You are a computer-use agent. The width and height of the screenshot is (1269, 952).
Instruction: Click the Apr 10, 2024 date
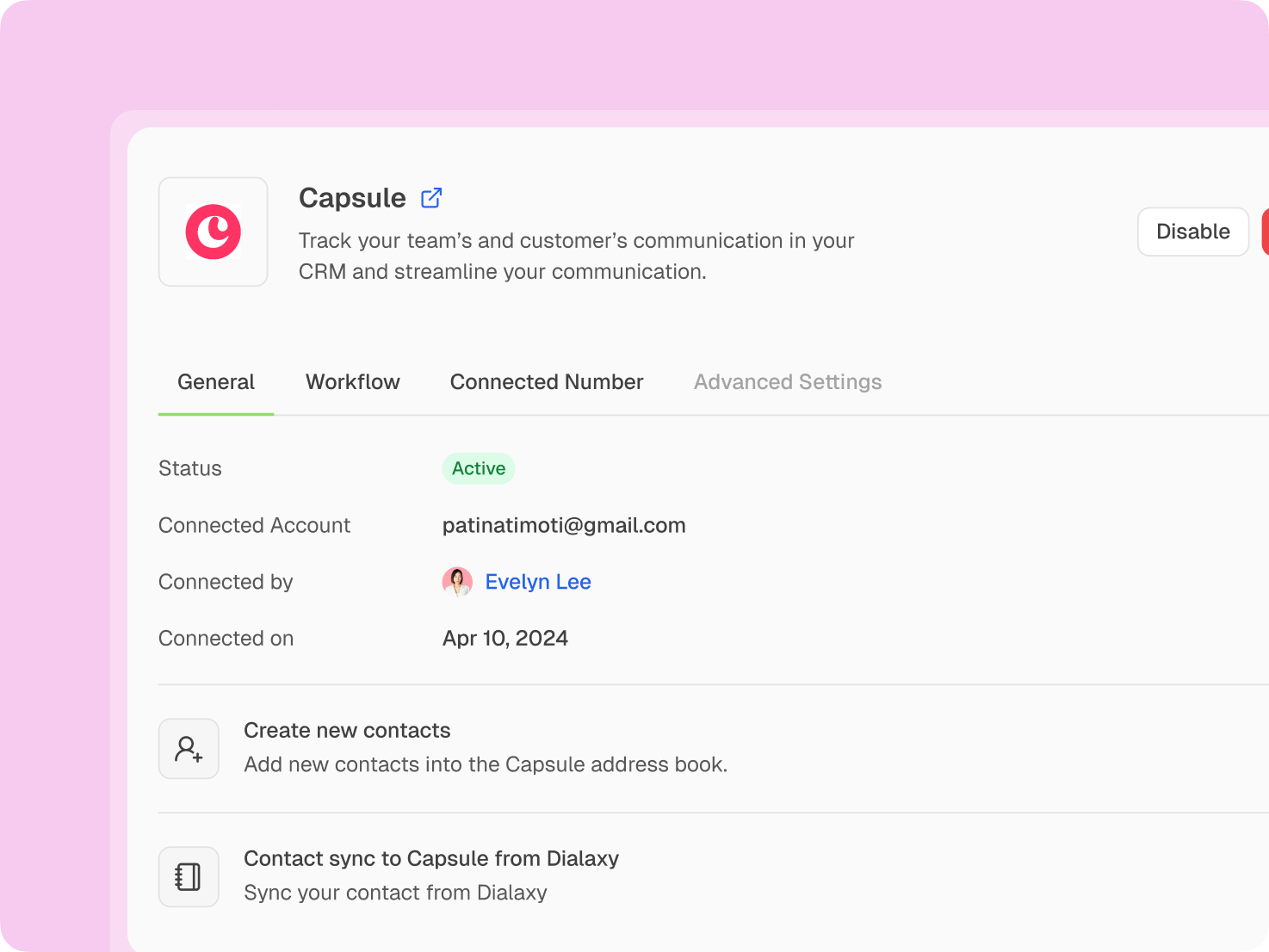[505, 638]
